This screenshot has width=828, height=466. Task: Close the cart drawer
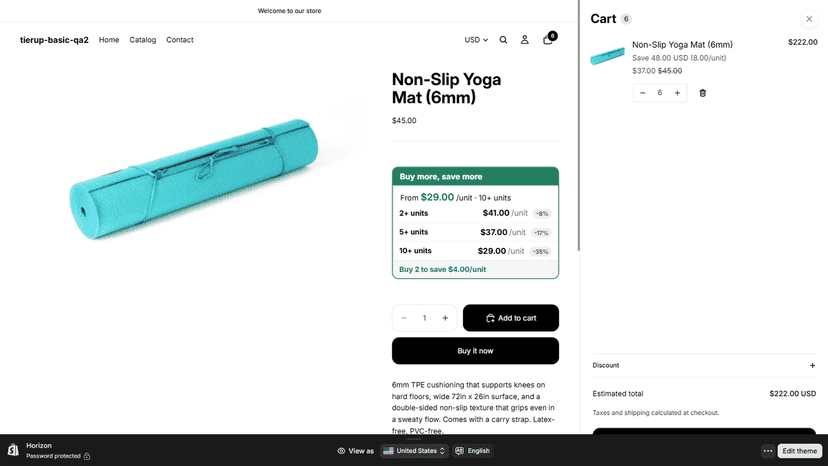click(809, 19)
